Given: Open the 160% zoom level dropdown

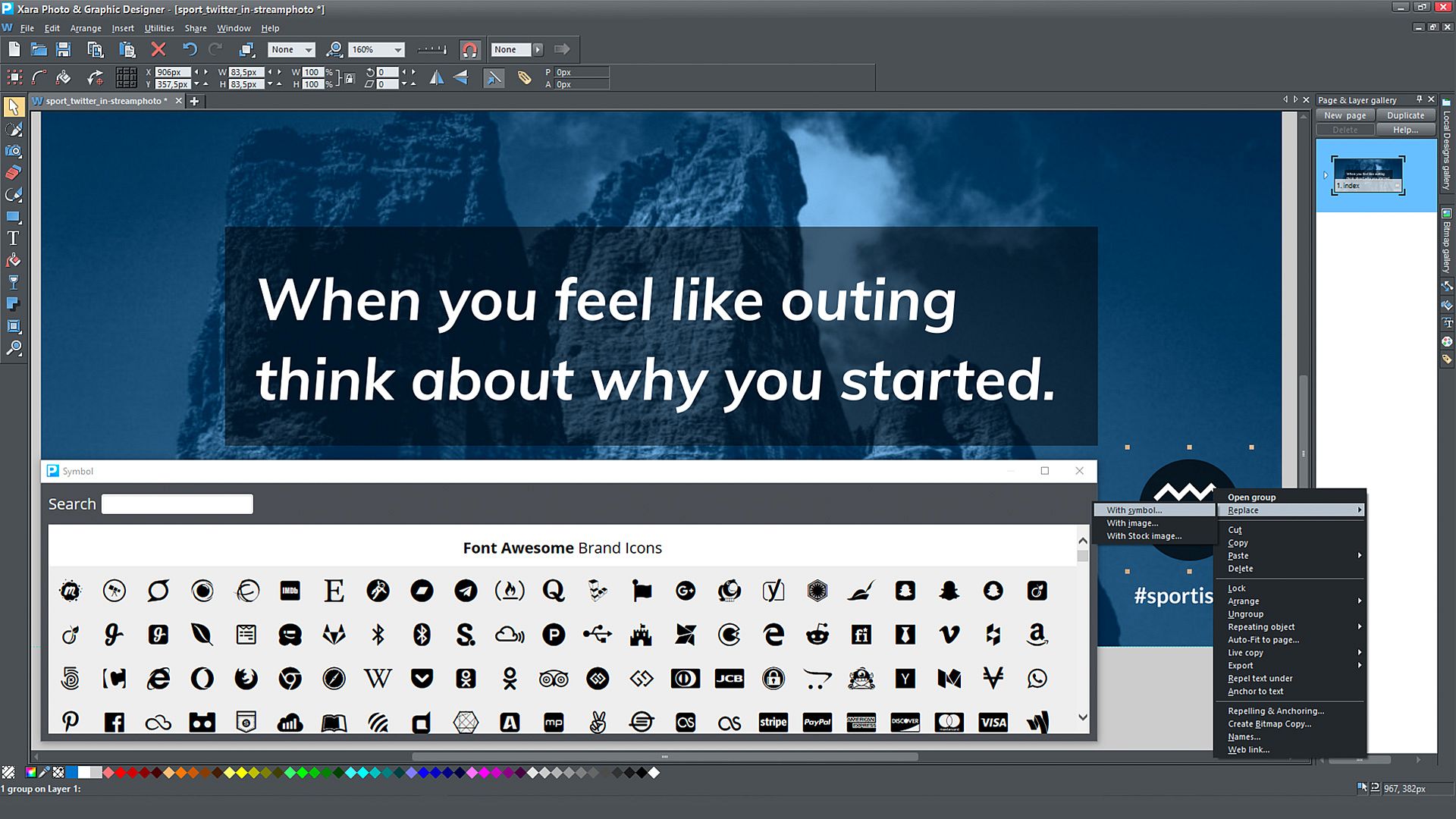Looking at the screenshot, I should (x=397, y=50).
